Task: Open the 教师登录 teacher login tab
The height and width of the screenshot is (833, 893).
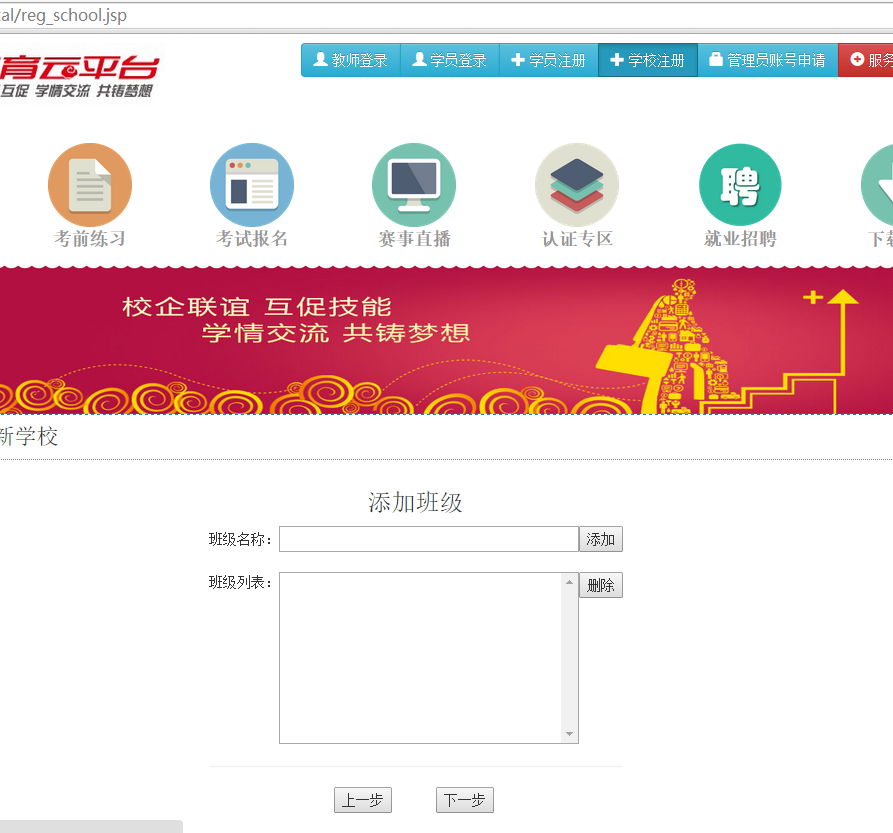Action: [351, 60]
